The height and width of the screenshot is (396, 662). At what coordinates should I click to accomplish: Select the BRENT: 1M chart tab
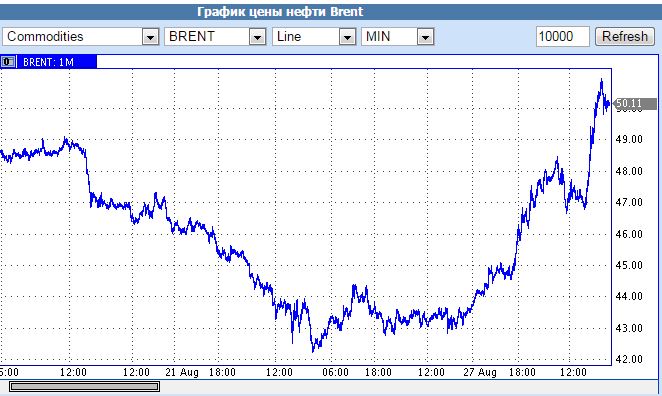point(49,62)
